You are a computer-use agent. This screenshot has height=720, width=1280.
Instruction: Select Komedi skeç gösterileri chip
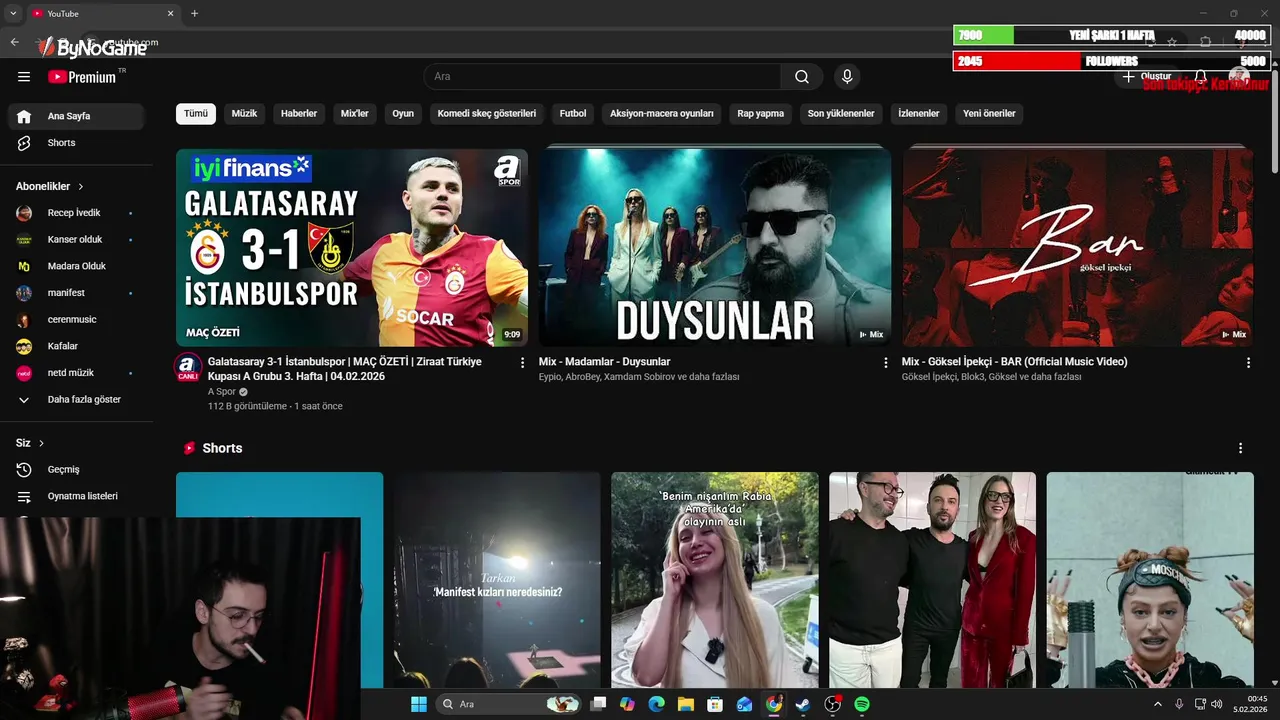pyautogui.click(x=487, y=113)
